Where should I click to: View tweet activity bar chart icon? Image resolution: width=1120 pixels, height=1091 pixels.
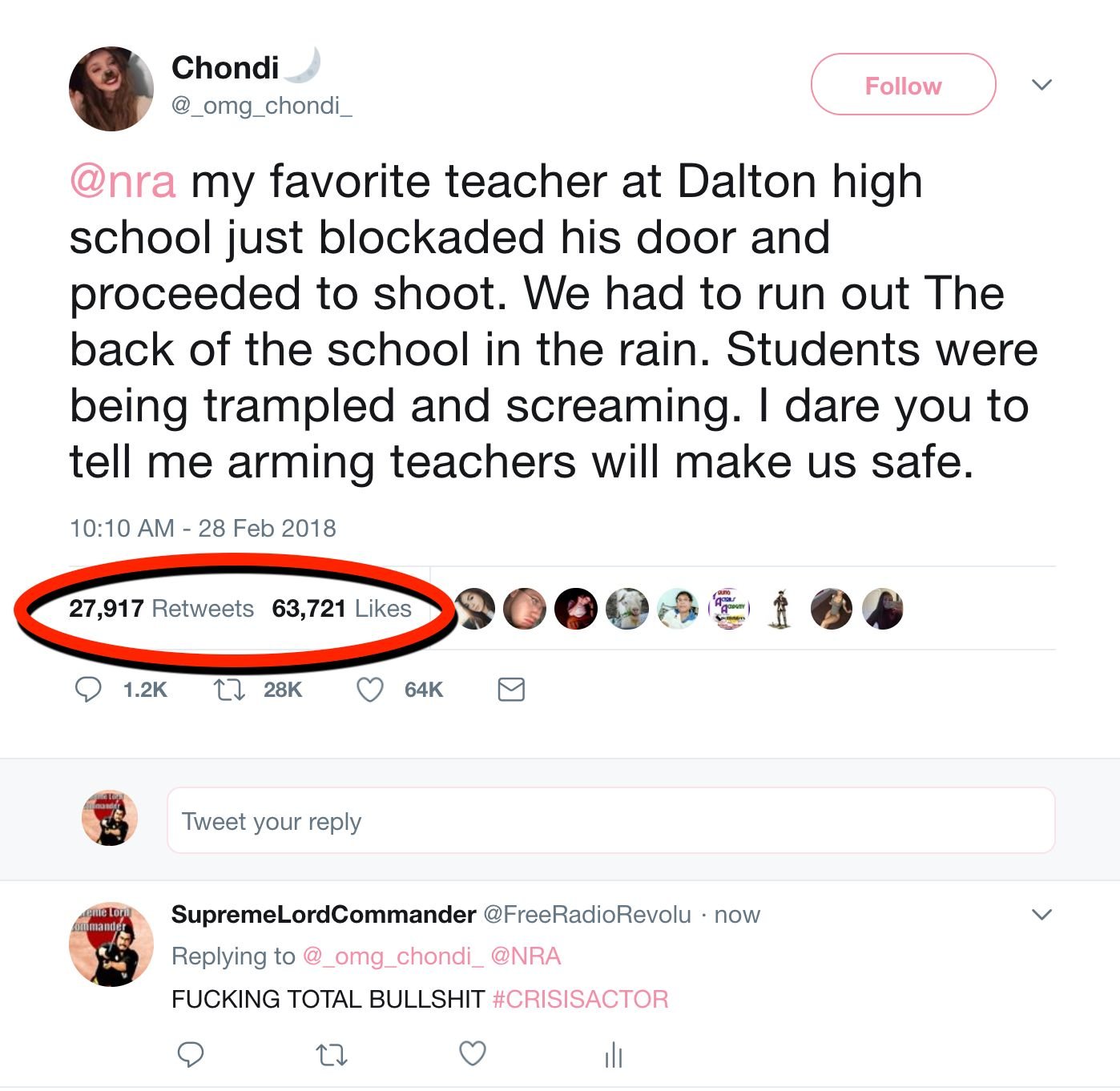614,1054
